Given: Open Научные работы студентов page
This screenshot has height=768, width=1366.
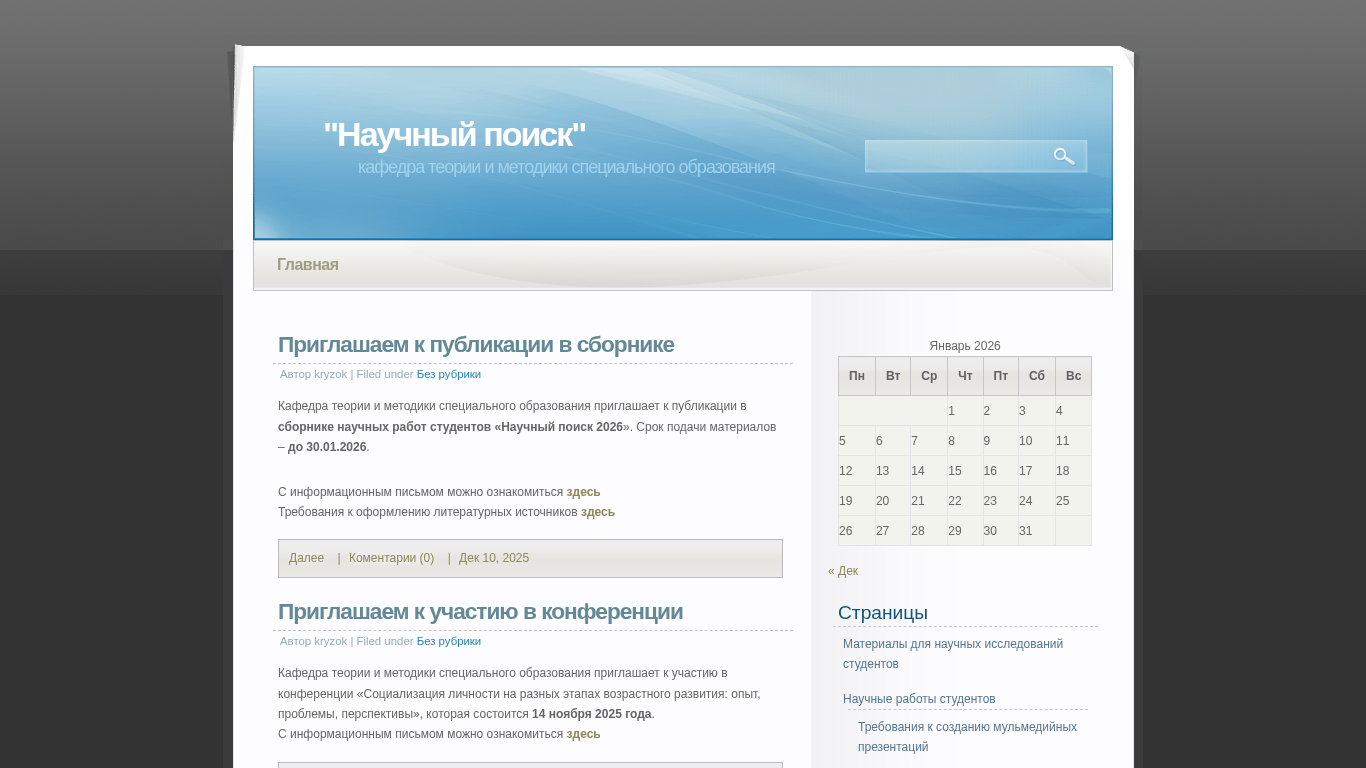Looking at the screenshot, I should click(x=919, y=699).
